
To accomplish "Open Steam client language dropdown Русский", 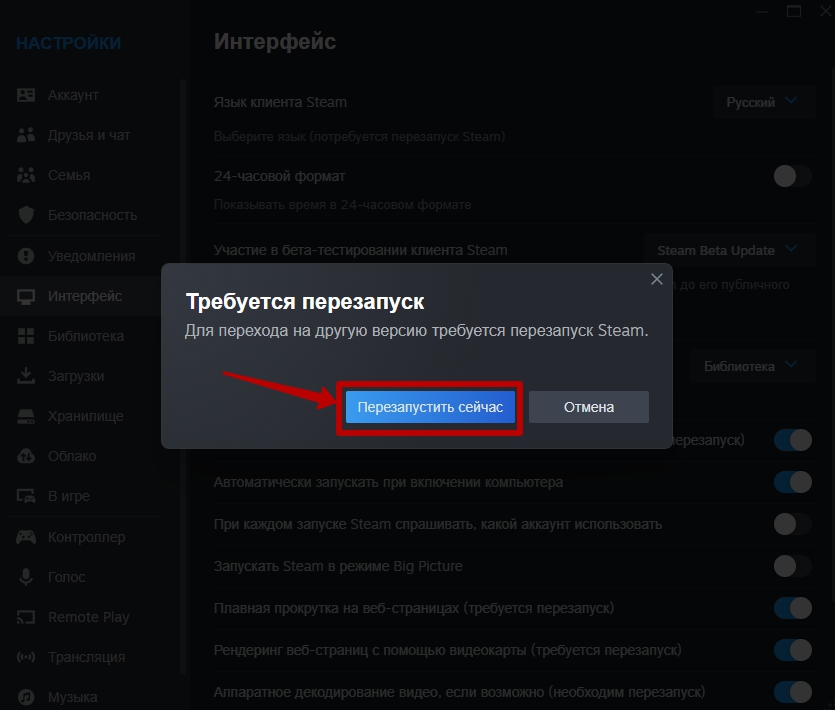I will click(764, 102).
